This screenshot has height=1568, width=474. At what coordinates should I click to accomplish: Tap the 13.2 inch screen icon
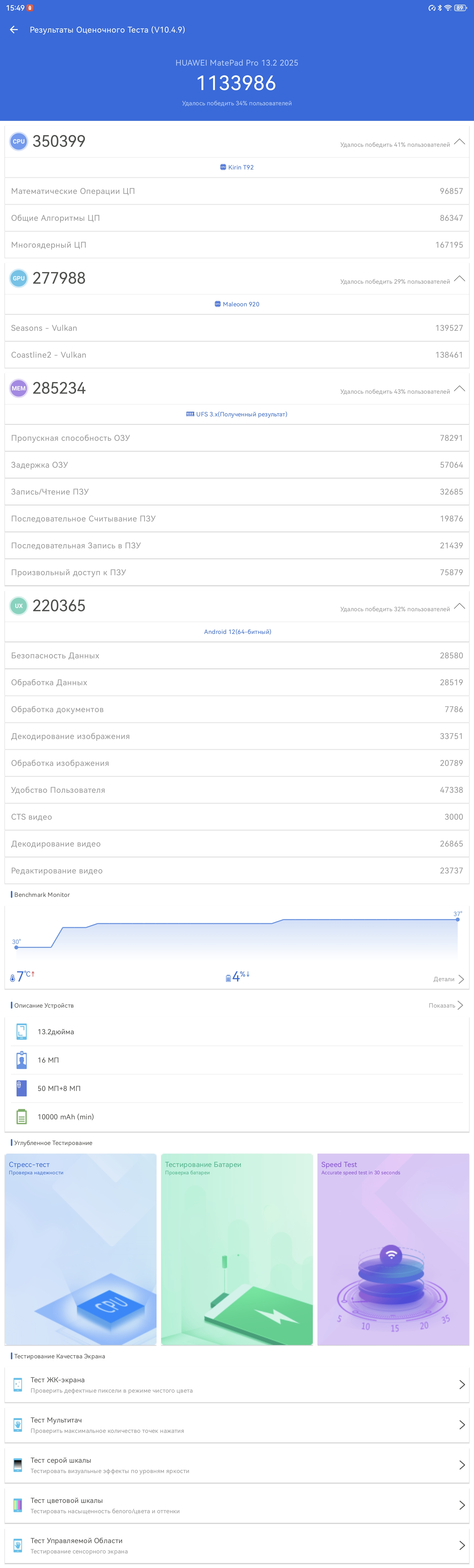click(x=21, y=1032)
